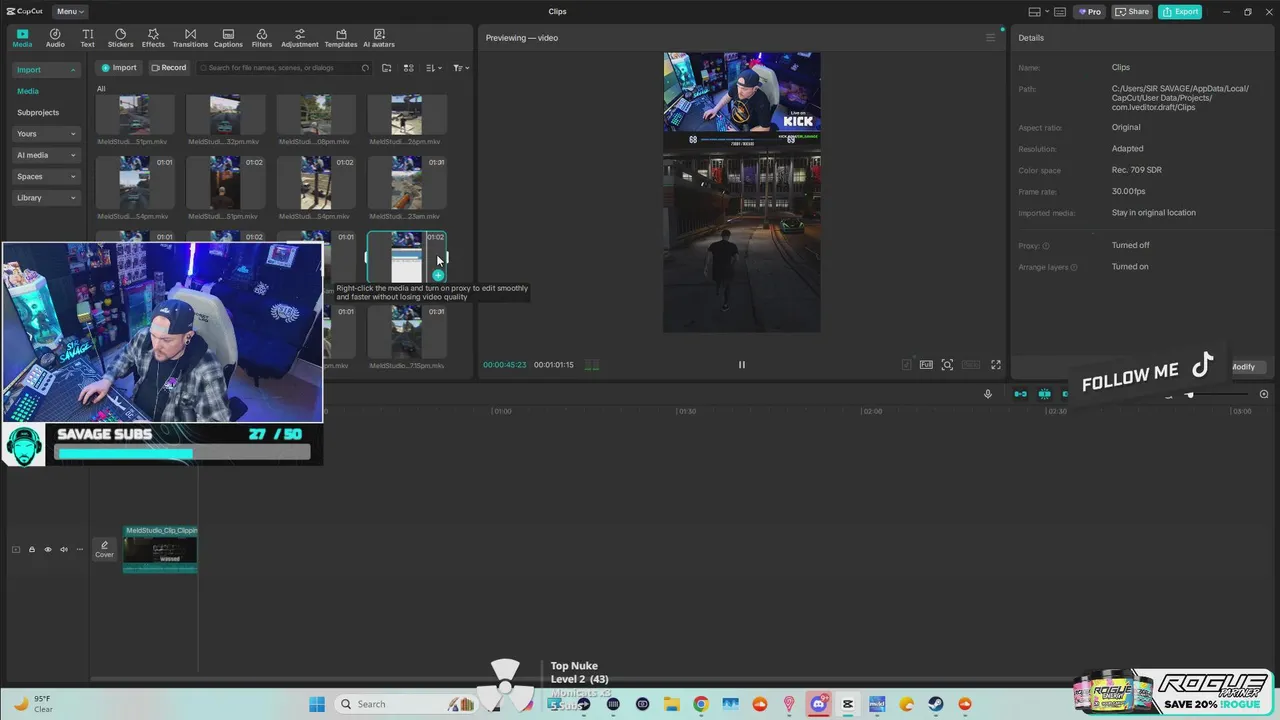Screen dimensions: 1280x720
Task: Open the Audio tab in top toolbar
Action: pyautogui.click(x=55, y=38)
